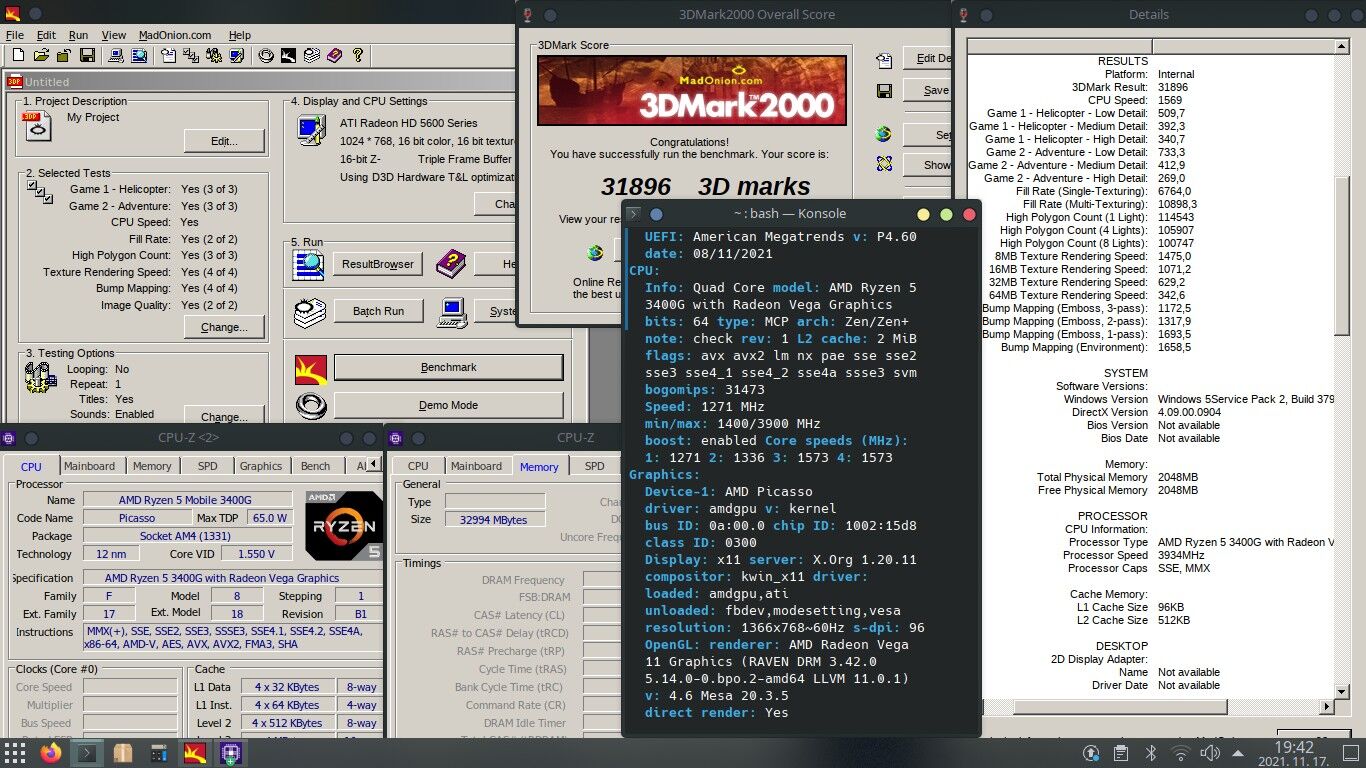Click the yellow question mark toolbar icon
Screen dimensions: 1366x768
coord(357,56)
